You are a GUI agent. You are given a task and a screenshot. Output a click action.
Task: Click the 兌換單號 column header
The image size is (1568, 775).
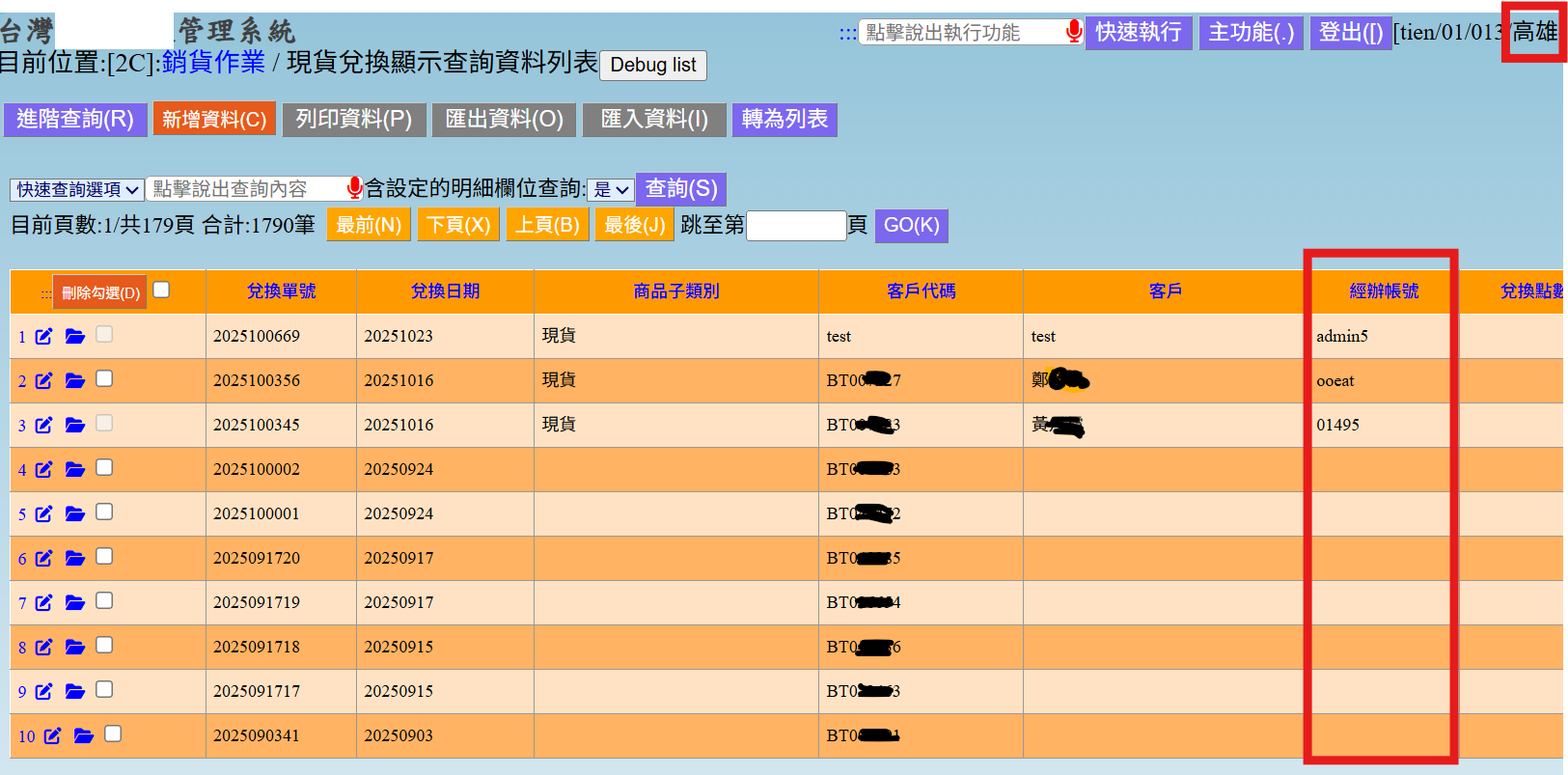pos(281,291)
